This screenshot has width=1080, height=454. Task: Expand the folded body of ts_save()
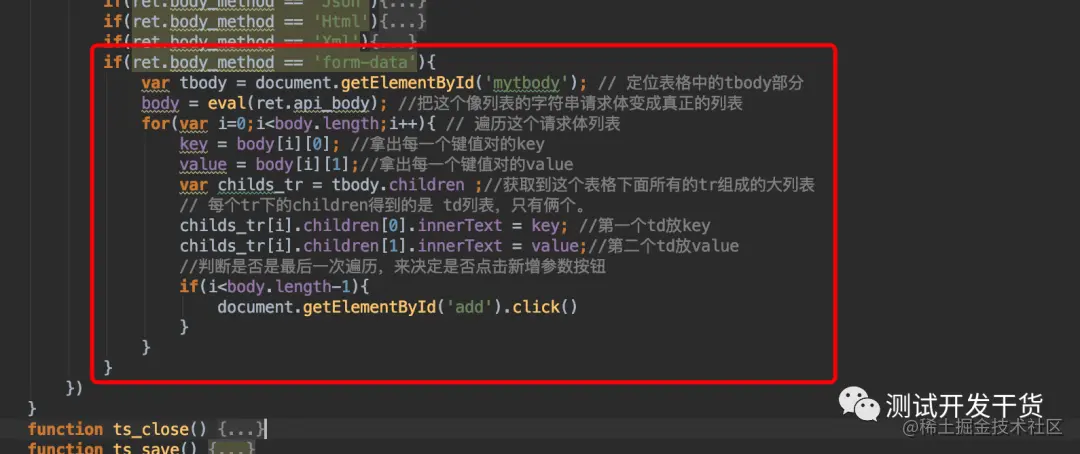231,448
